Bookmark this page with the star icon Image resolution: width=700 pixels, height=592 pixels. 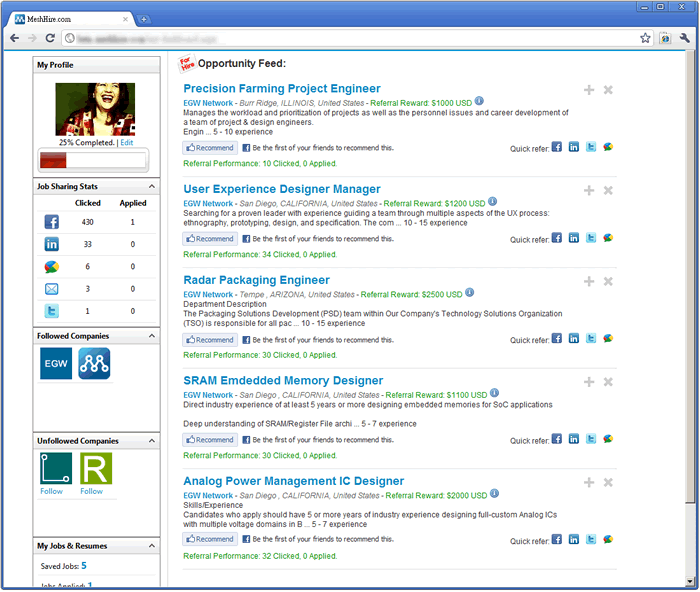coord(645,38)
